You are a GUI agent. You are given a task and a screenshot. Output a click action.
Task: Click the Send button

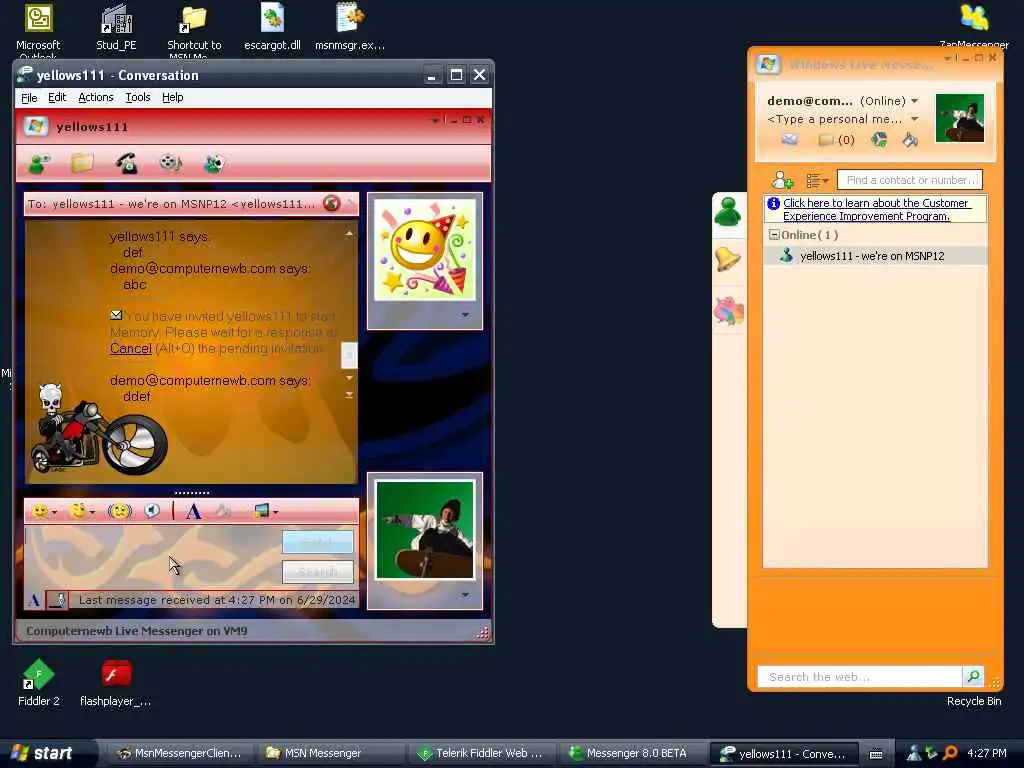click(317, 542)
